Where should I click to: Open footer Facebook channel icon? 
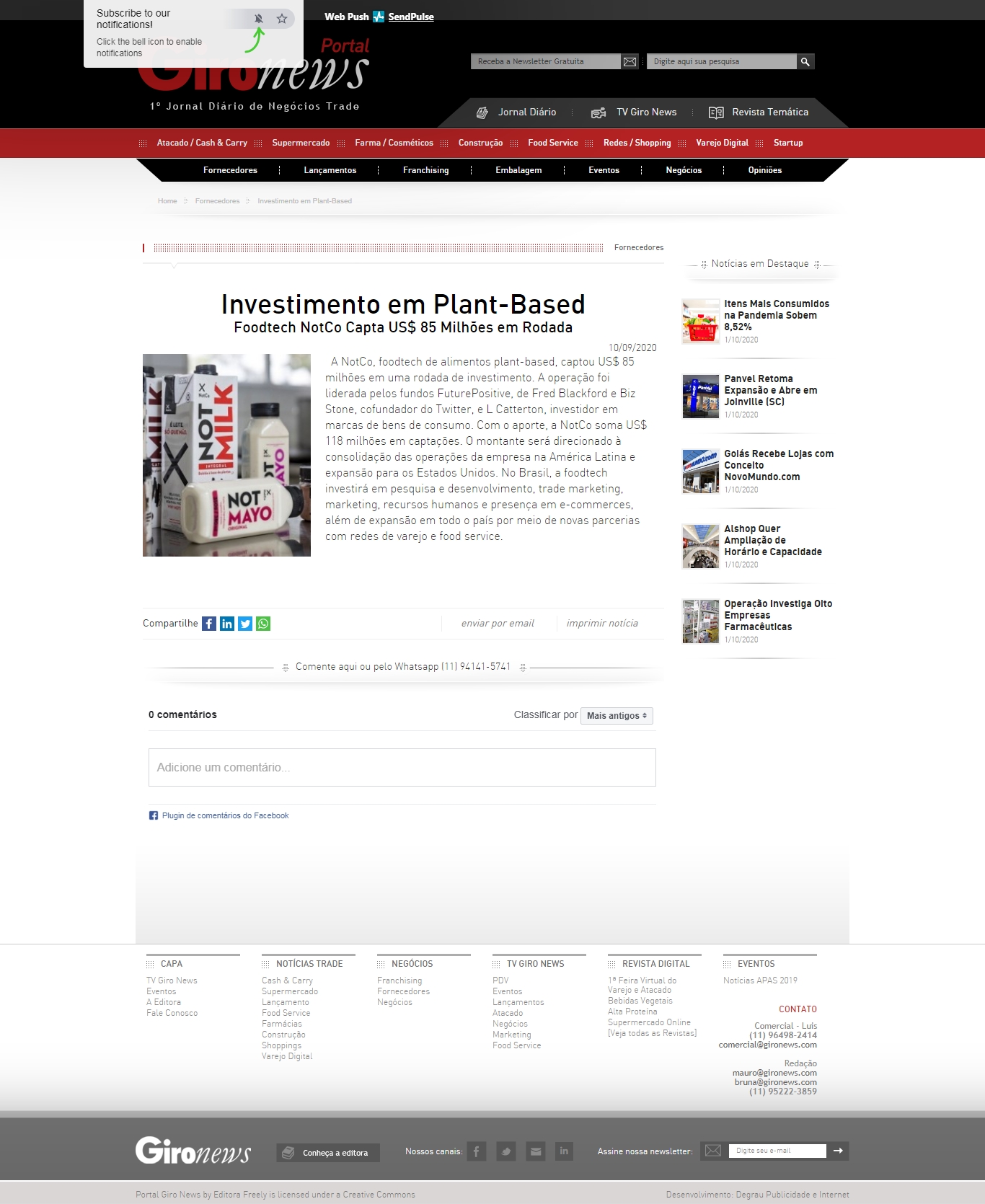click(x=476, y=1151)
